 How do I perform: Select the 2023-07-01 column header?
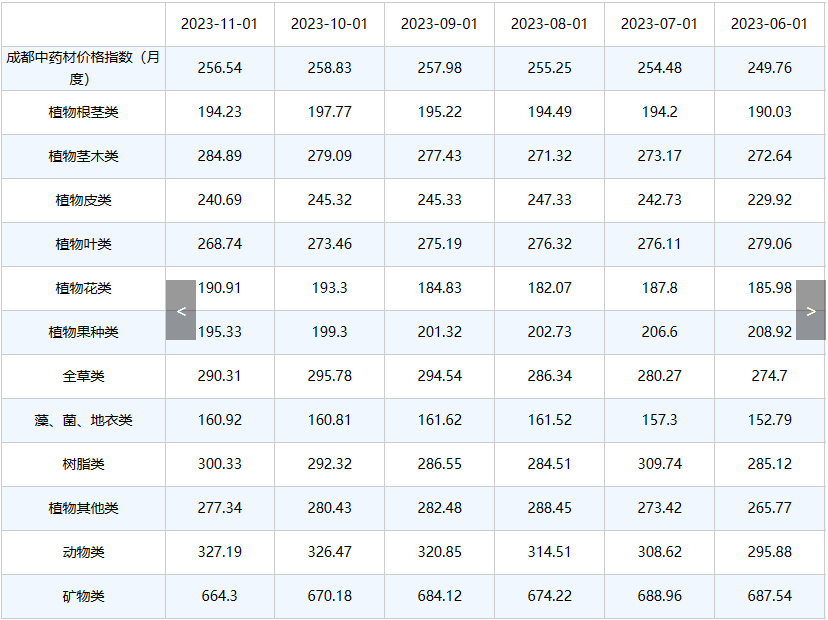point(659,24)
